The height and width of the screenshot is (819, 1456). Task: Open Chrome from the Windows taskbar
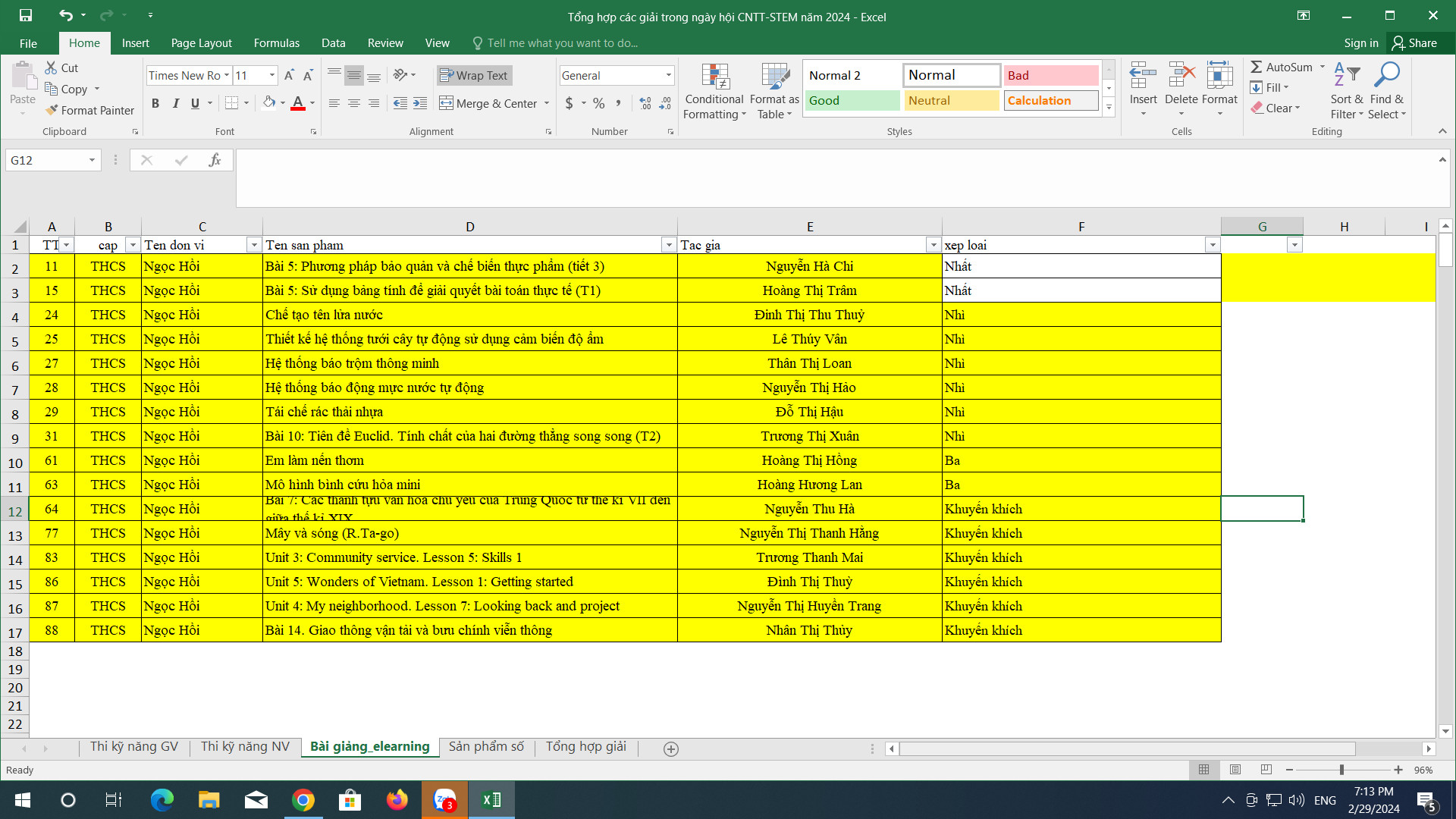coord(303,800)
